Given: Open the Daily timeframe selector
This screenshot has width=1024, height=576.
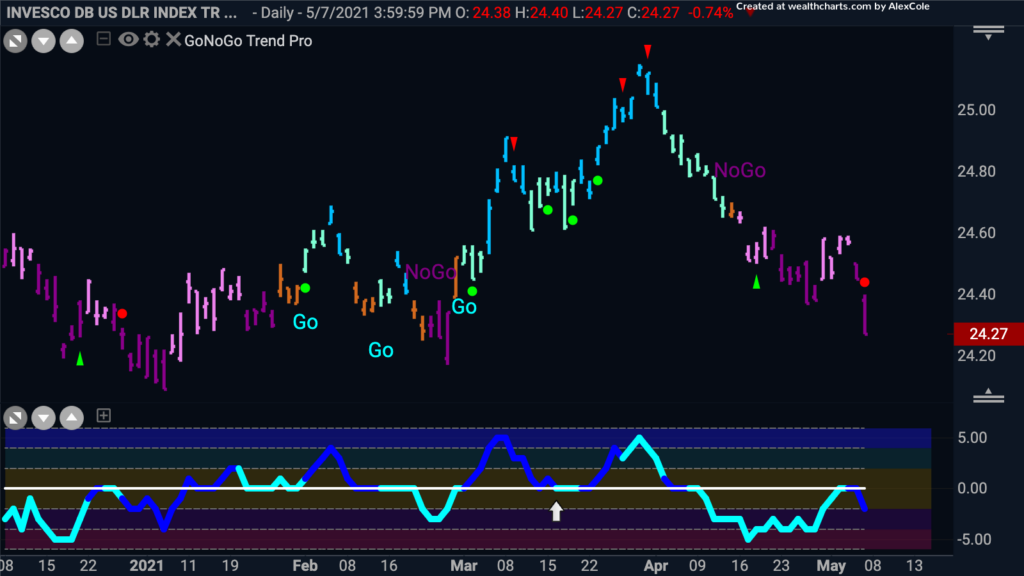Looking at the screenshot, I should [x=277, y=12].
